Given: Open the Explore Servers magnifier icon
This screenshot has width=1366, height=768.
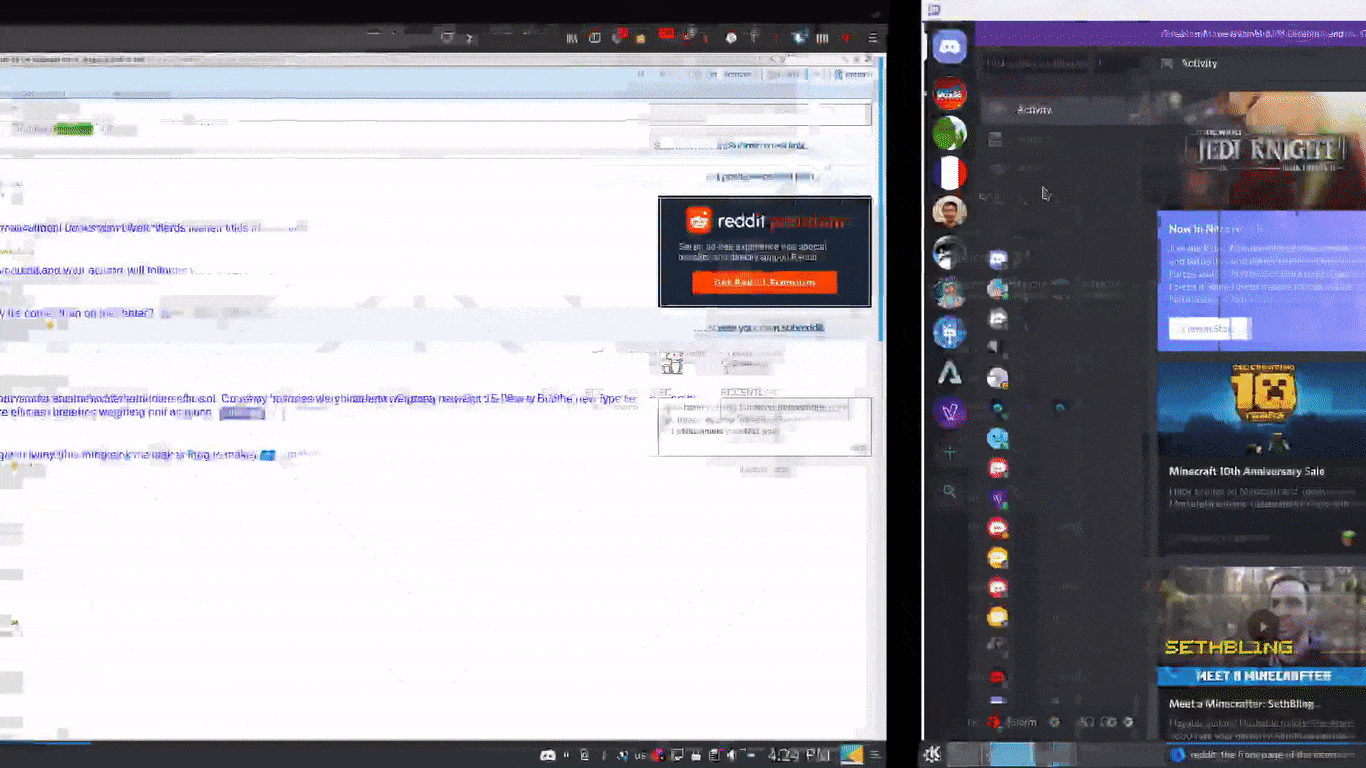Looking at the screenshot, I should (x=949, y=491).
